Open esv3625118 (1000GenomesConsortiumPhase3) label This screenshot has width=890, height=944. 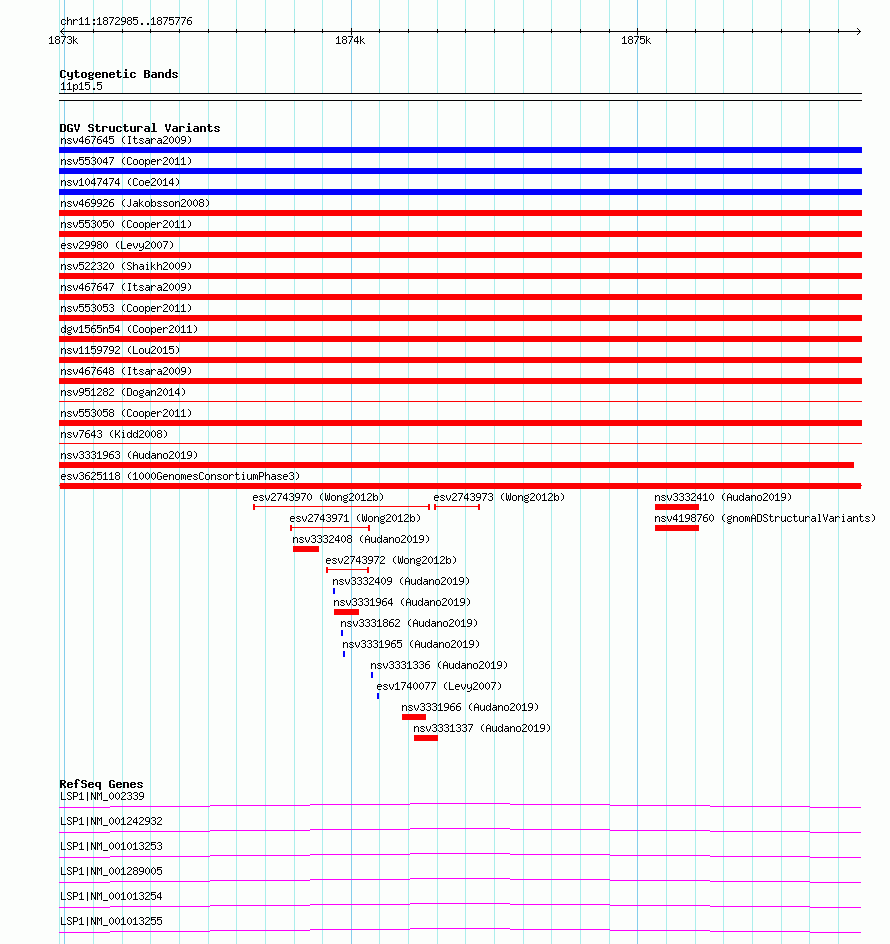180,477
